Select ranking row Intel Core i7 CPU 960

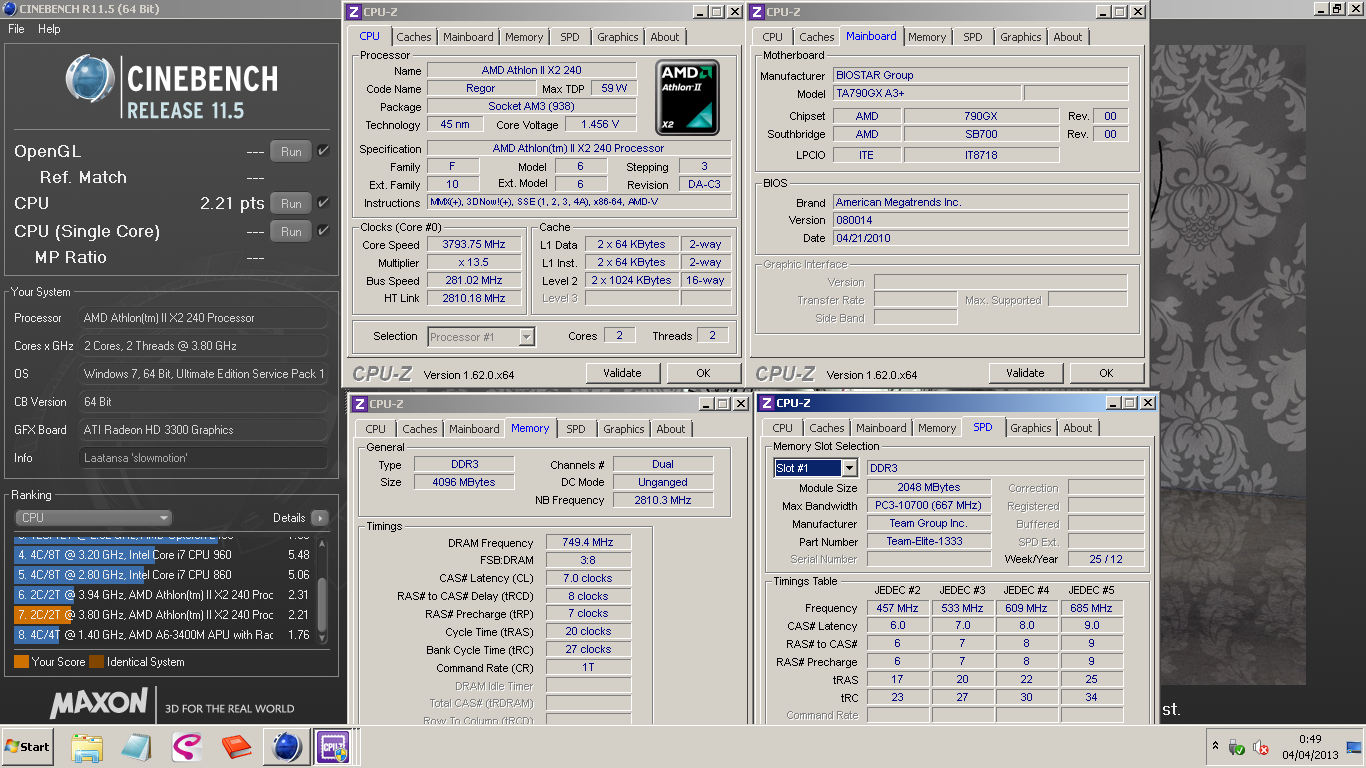click(x=164, y=555)
